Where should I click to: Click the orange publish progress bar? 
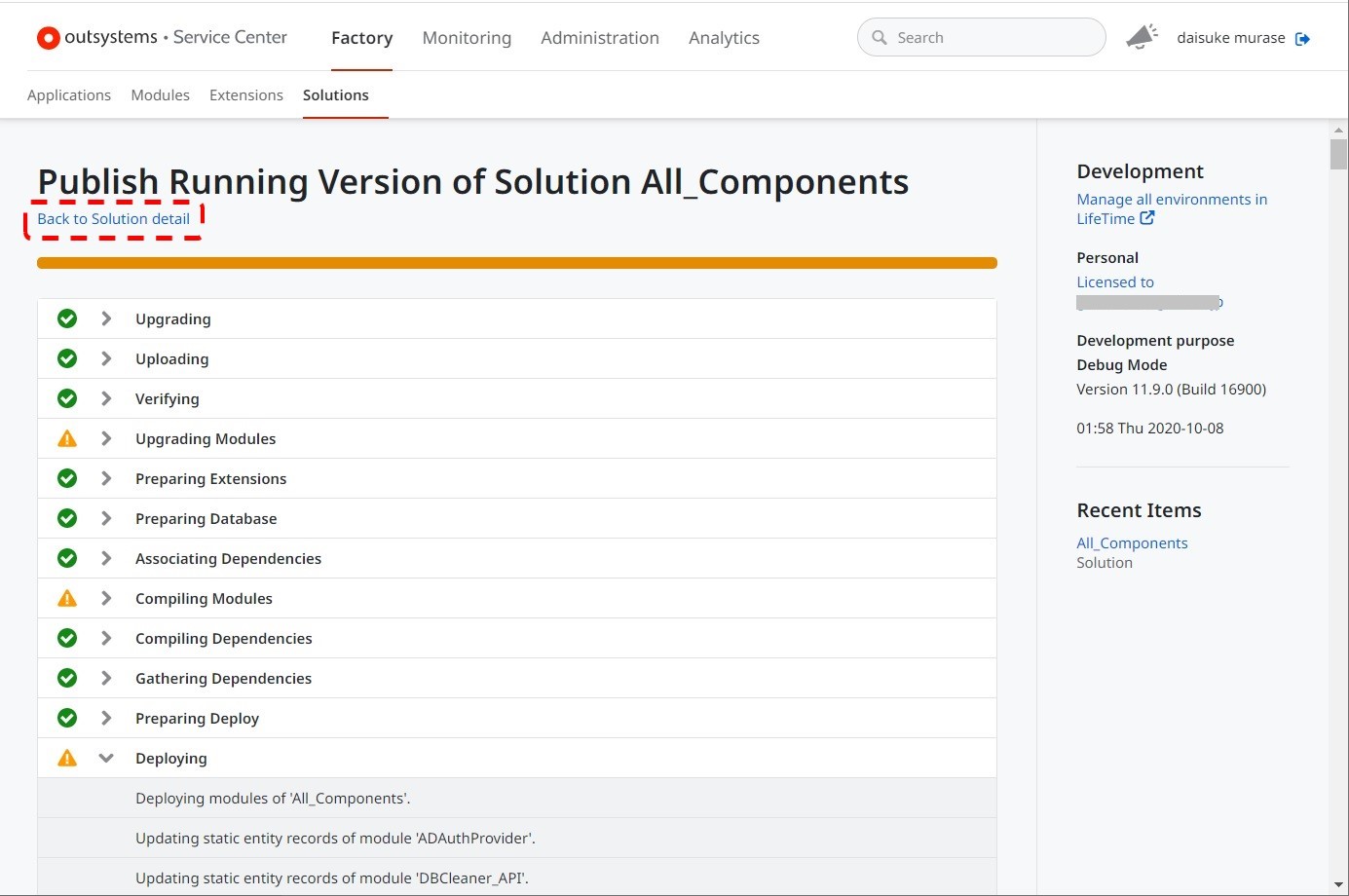point(516,263)
